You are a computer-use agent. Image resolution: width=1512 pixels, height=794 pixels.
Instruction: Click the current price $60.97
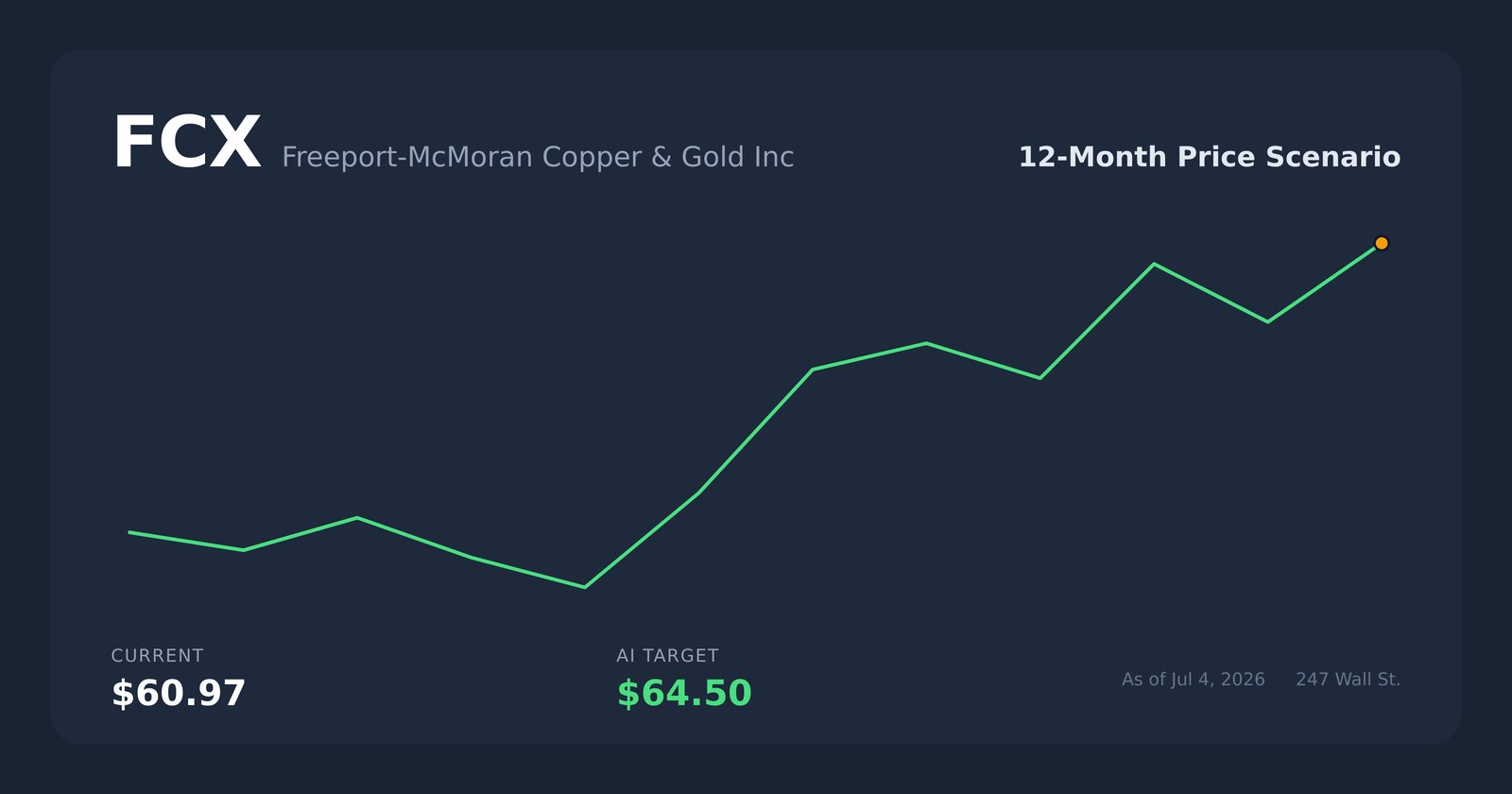point(179,693)
